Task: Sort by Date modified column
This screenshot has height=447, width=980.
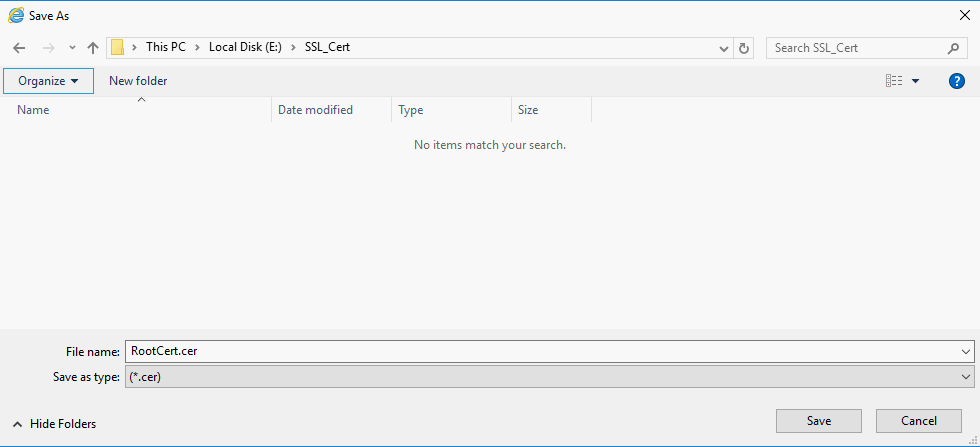Action: click(315, 110)
